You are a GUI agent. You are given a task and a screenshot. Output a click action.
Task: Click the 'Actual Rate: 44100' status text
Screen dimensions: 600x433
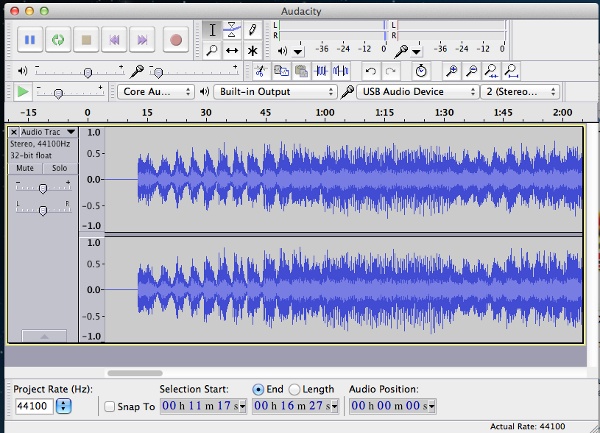pos(527,426)
